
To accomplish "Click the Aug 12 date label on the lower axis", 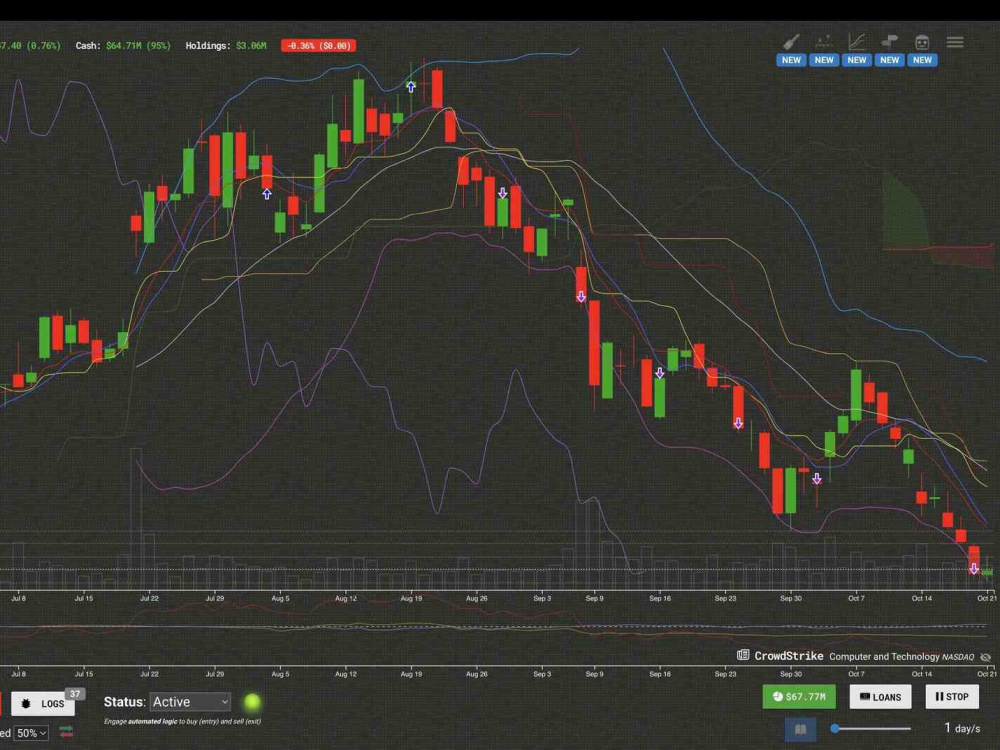I will [x=345, y=673].
